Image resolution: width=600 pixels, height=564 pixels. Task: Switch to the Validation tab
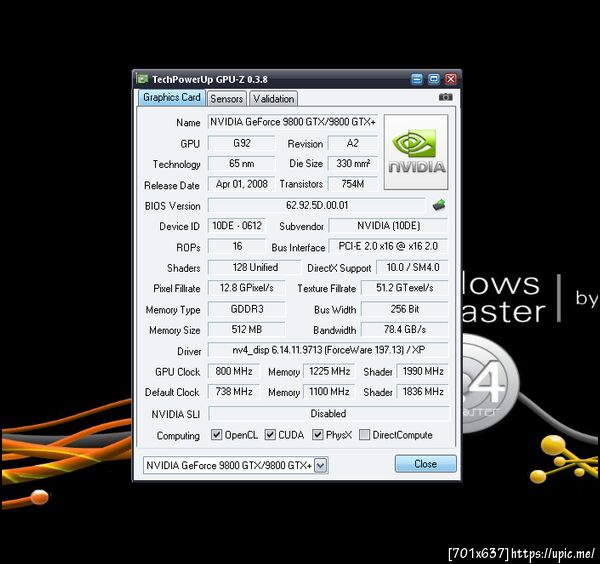[274, 99]
